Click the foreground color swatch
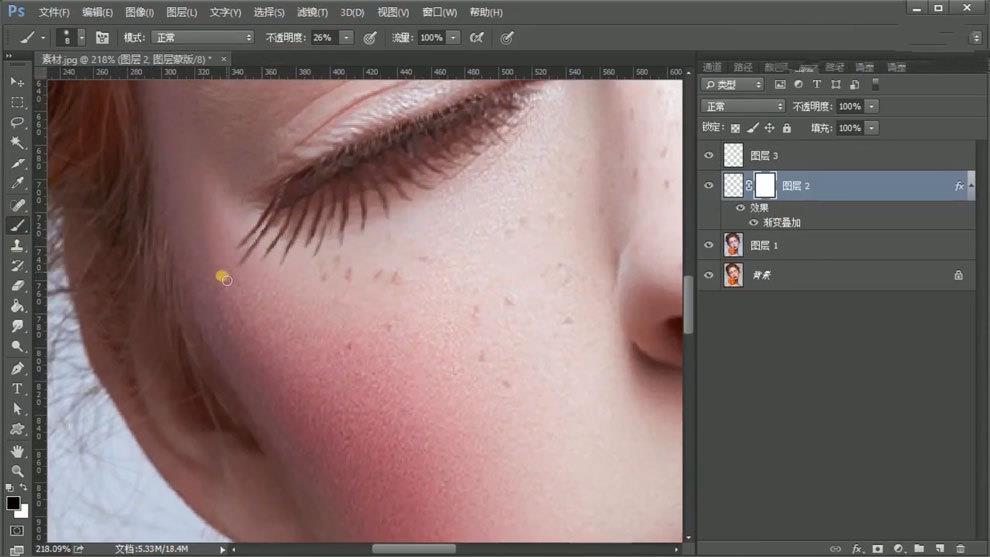 click(13, 503)
